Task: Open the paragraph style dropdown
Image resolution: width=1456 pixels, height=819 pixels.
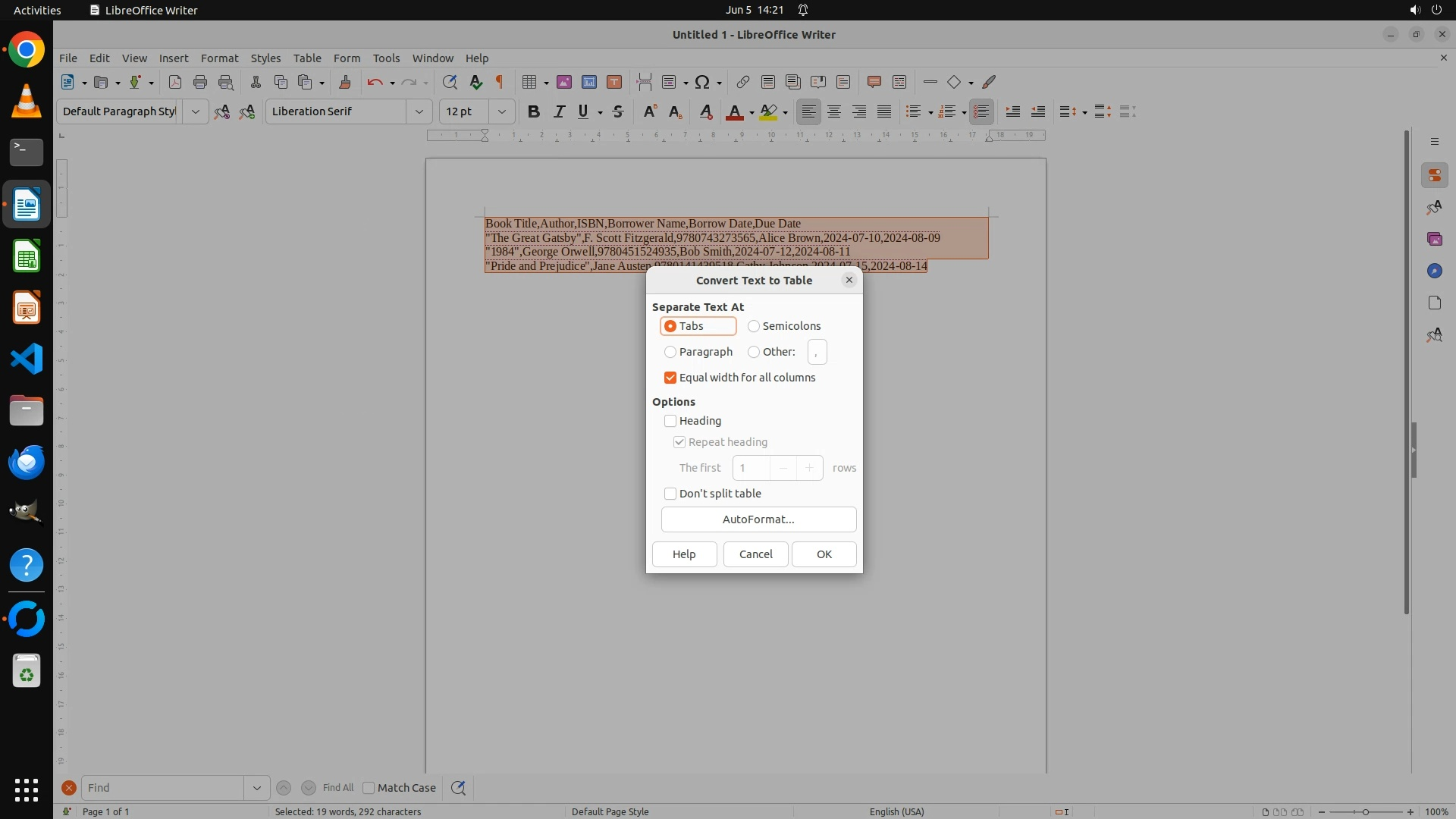Action: pyautogui.click(x=195, y=111)
